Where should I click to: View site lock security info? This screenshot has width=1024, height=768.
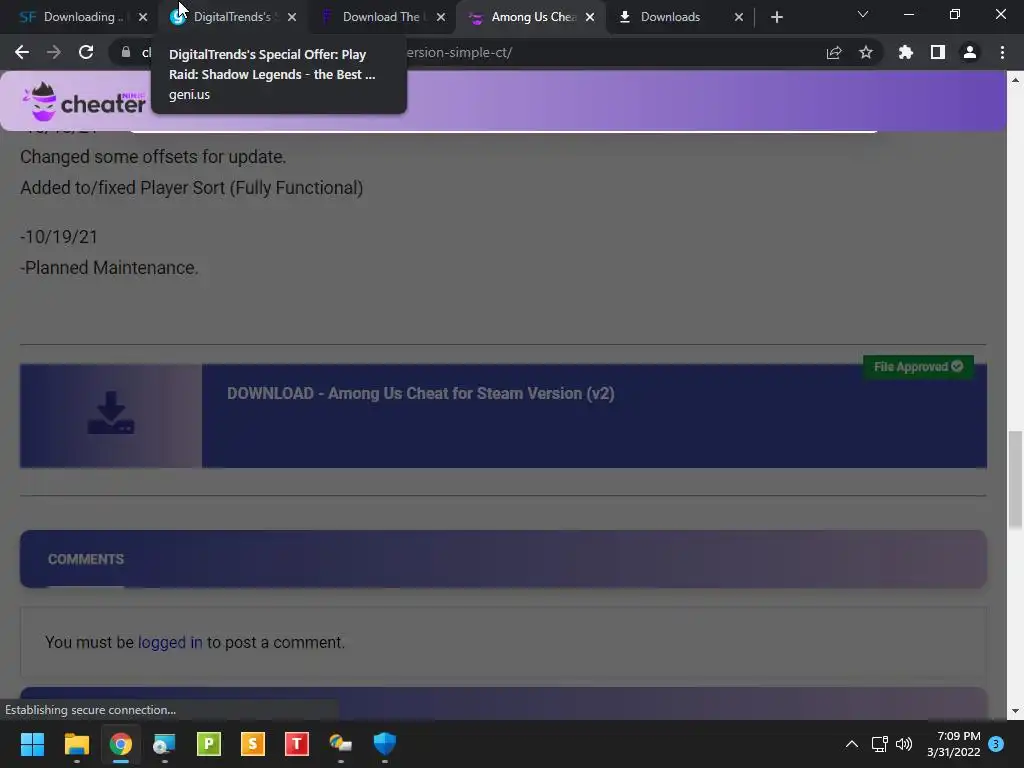pyautogui.click(x=126, y=52)
